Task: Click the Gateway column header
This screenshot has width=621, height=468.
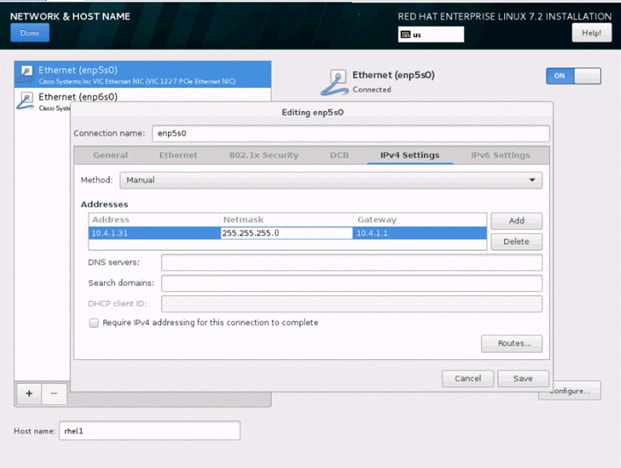Action: coord(420,220)
